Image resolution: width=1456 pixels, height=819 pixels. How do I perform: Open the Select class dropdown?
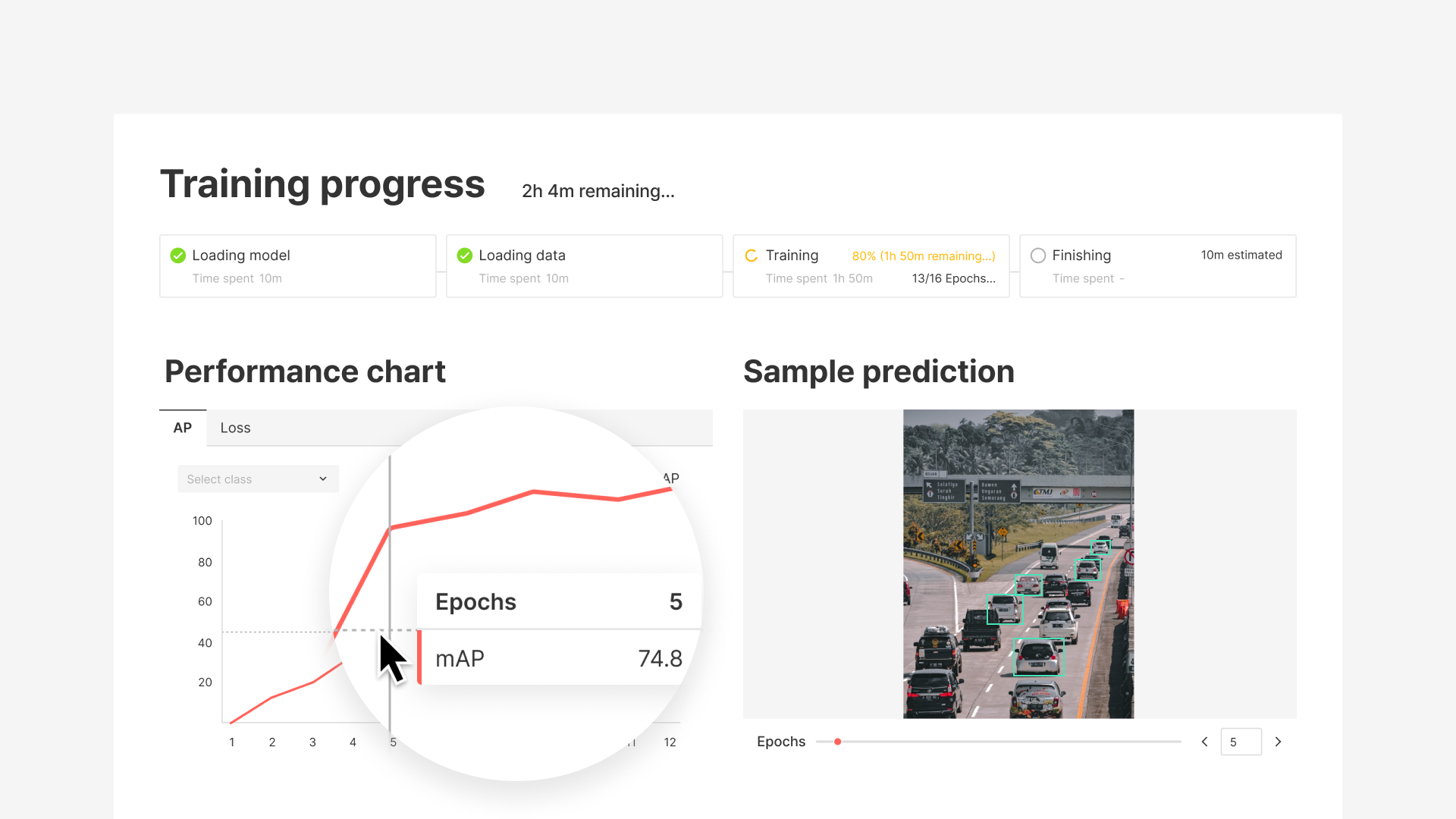click(258, 479)
